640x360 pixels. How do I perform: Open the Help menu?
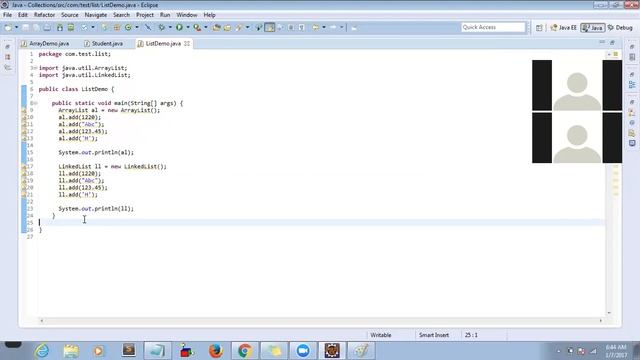tap(209, 15)
